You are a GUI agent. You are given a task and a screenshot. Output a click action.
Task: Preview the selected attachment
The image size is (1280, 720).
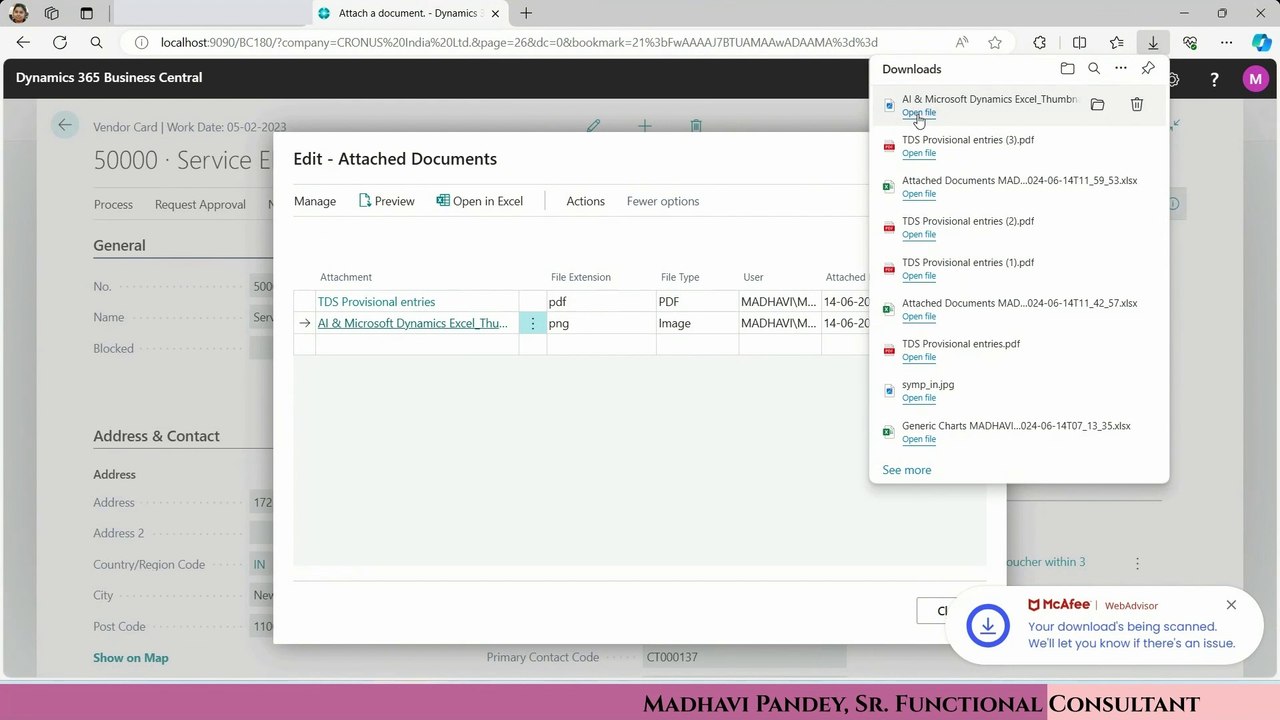(386, 201)
